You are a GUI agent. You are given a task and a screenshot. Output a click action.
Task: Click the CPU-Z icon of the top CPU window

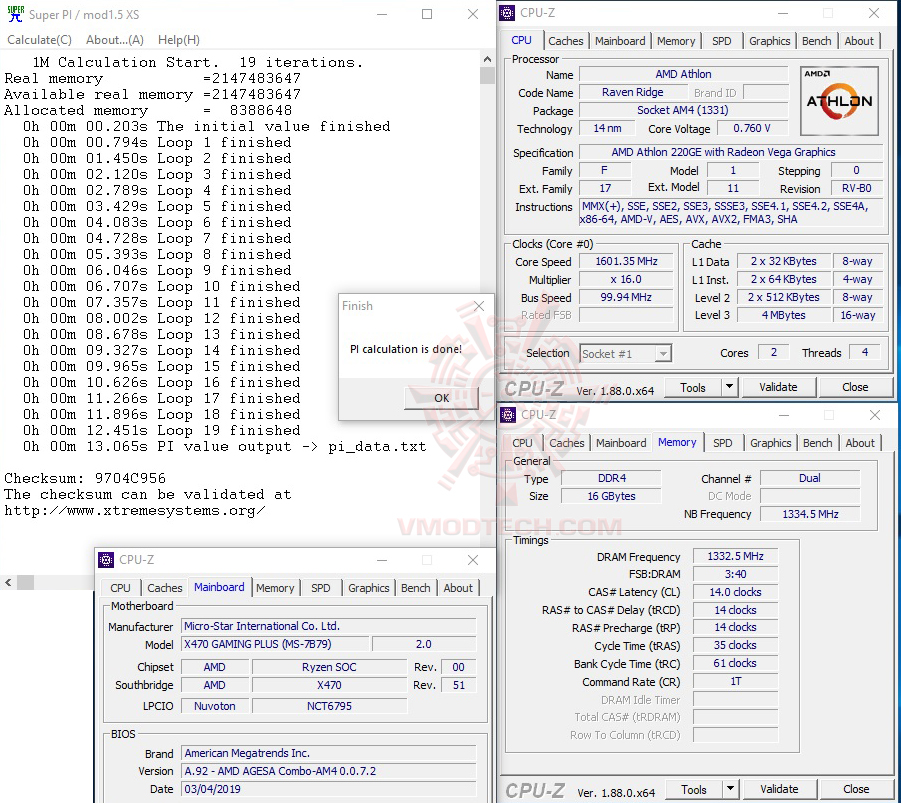click(507, 13)
